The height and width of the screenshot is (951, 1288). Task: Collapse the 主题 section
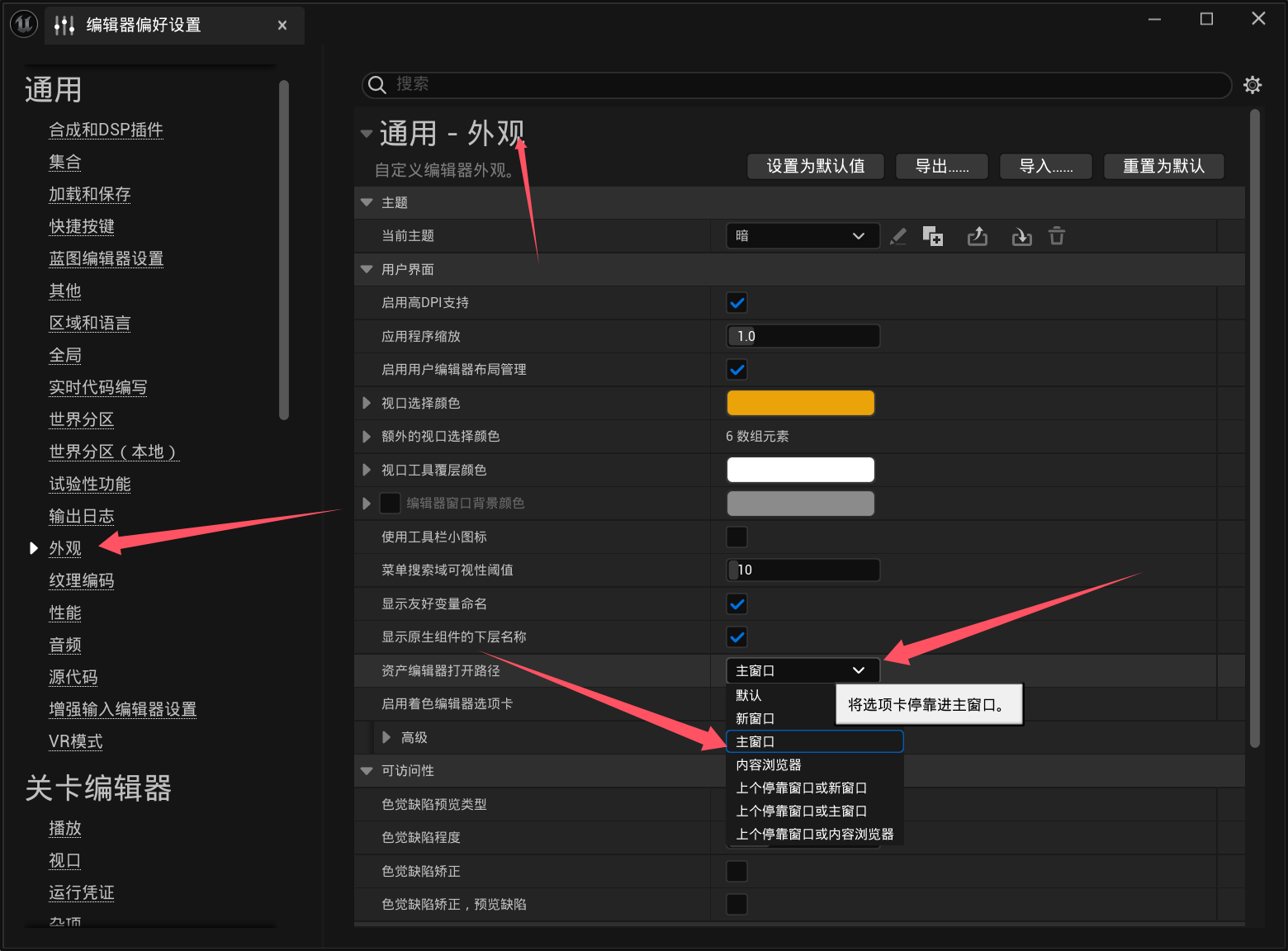tap(367, 201)
